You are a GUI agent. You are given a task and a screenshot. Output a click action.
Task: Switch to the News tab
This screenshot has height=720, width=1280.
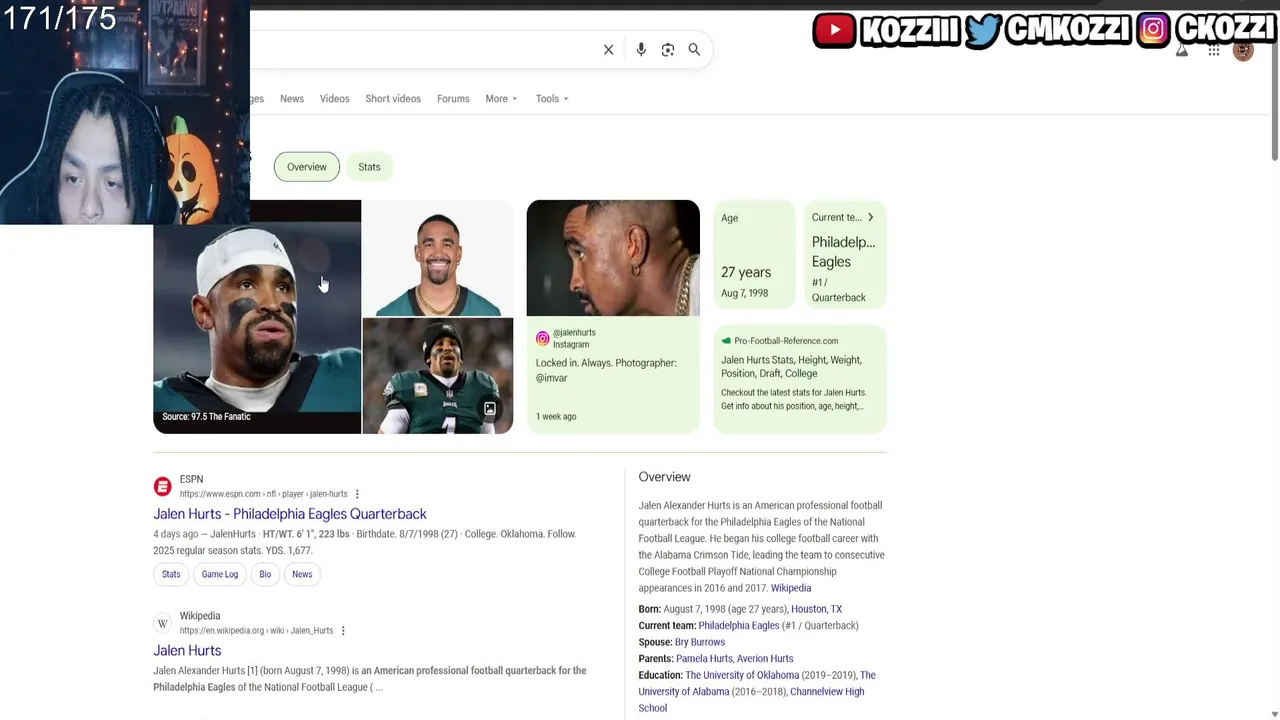coord(292,99)
